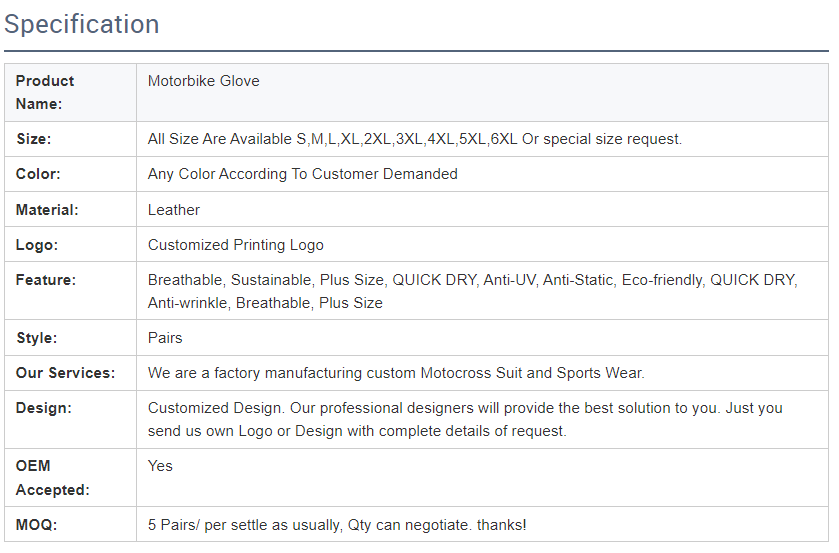The image size is (839, 553).
Task: Click the Logo row label
Action: (37, 245)
